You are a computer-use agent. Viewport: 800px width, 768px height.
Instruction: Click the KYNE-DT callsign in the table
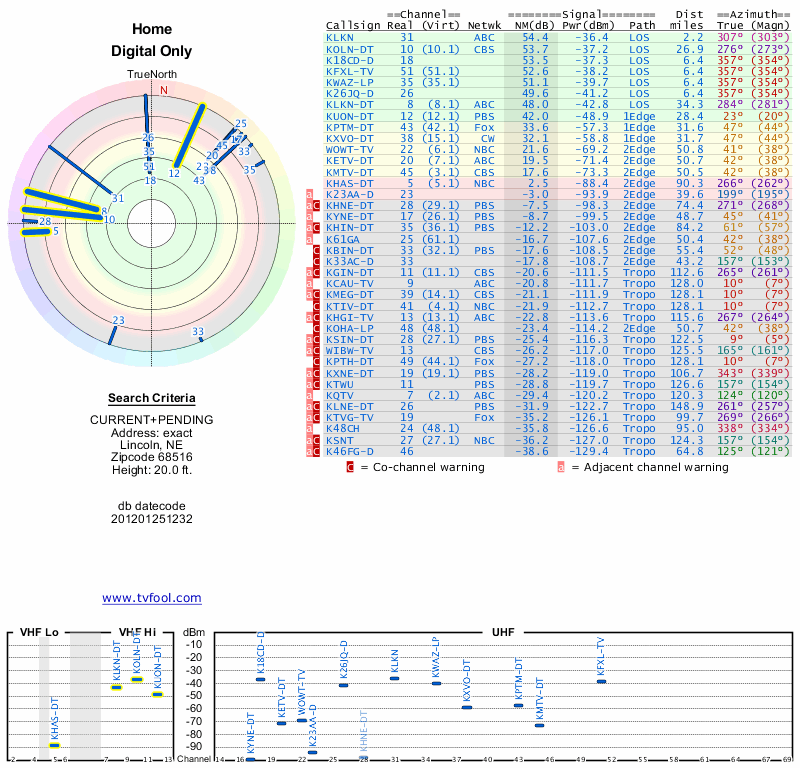click(350, 217)
